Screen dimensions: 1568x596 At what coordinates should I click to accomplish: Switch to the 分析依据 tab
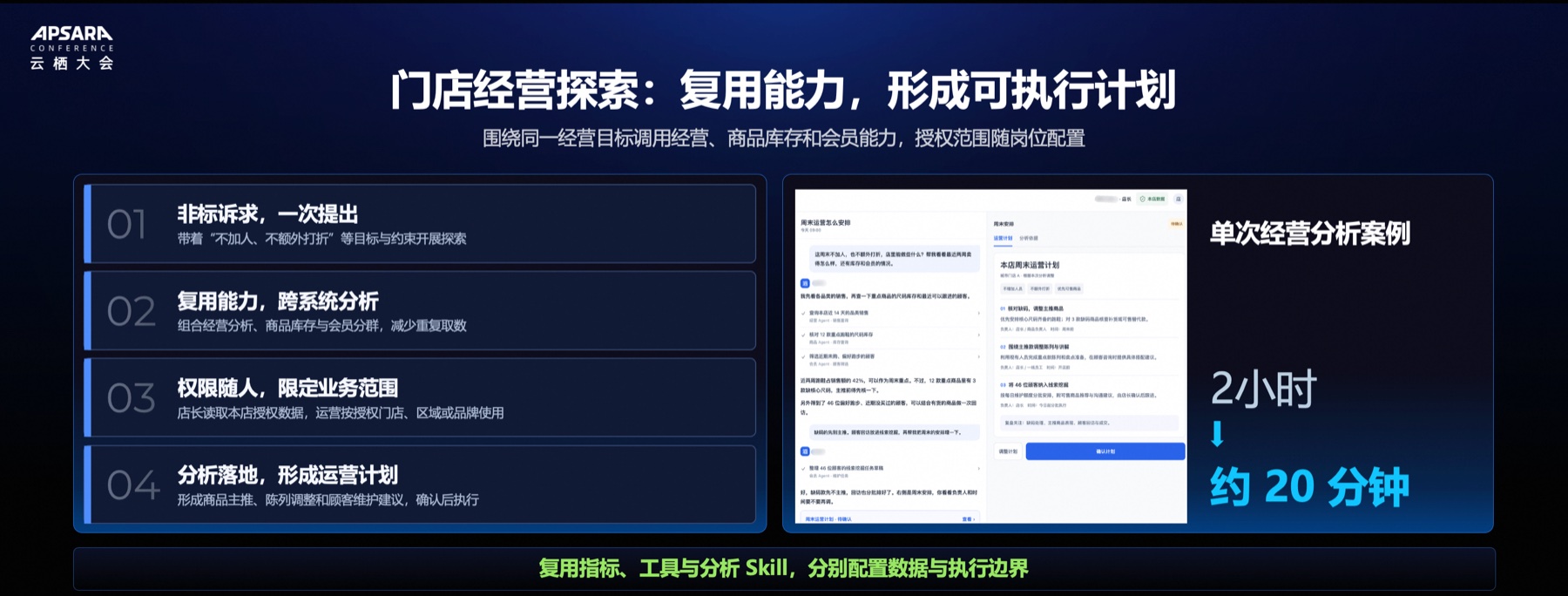pos(1029,238)
